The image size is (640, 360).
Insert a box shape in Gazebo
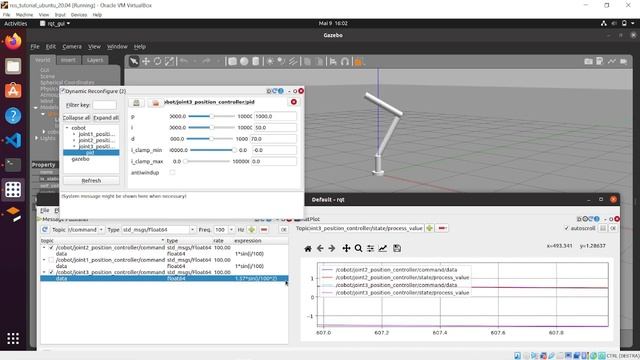[232, 61]
